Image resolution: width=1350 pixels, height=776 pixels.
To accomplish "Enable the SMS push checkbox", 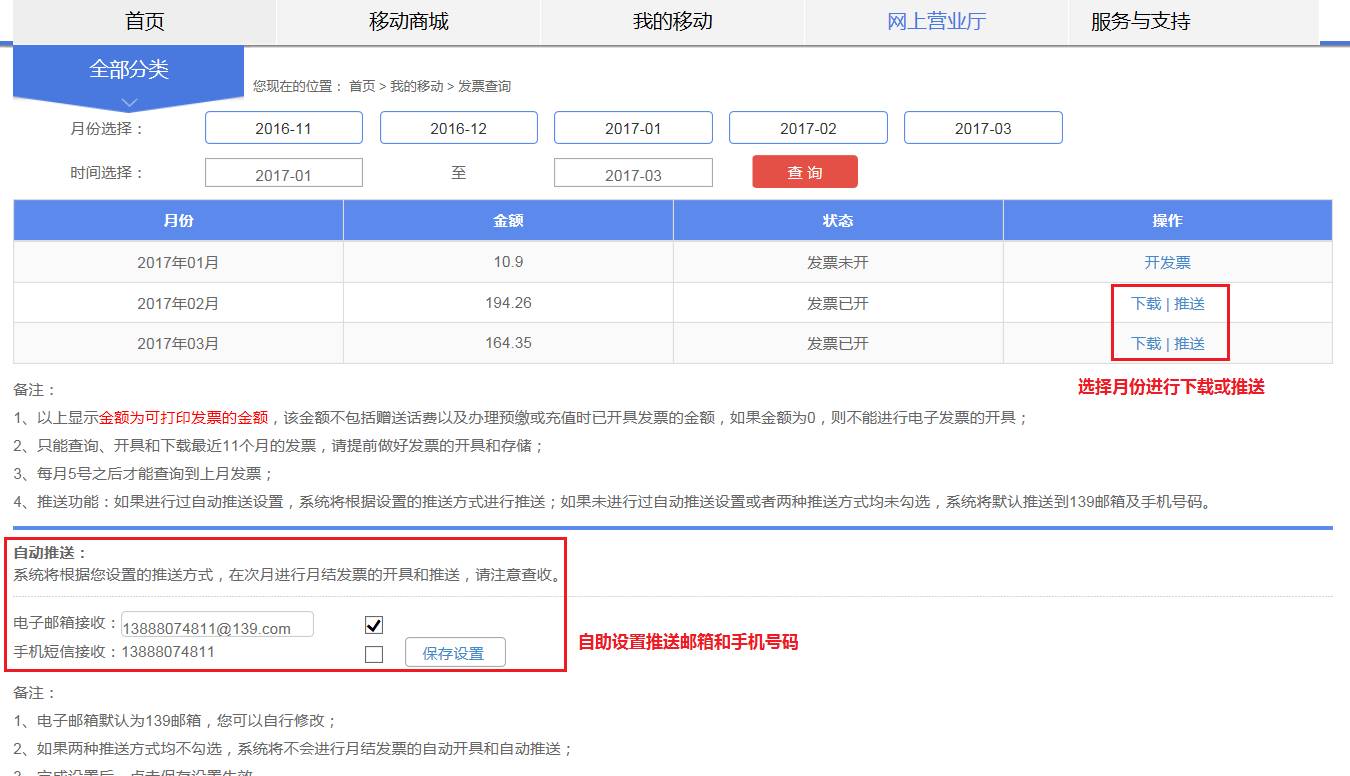I will (374, 652).
